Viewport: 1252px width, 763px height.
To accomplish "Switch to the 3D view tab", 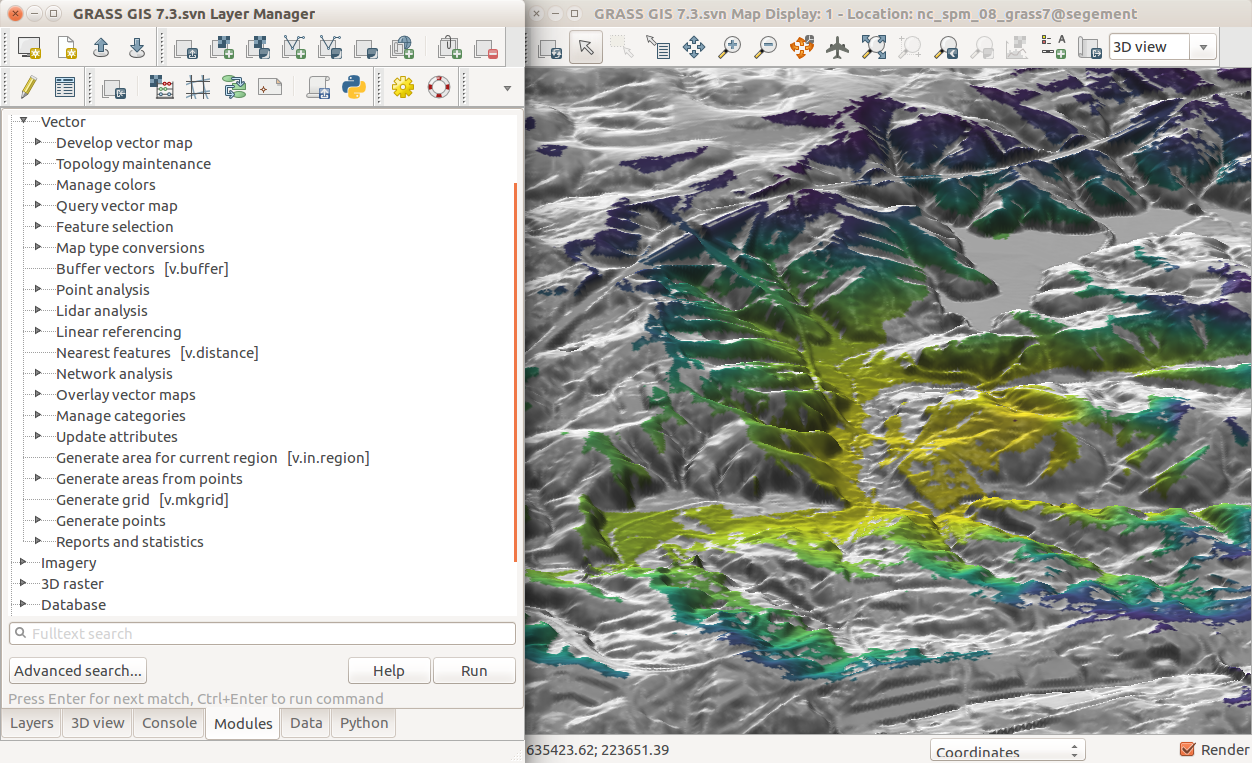I will (x=98, y=723).
